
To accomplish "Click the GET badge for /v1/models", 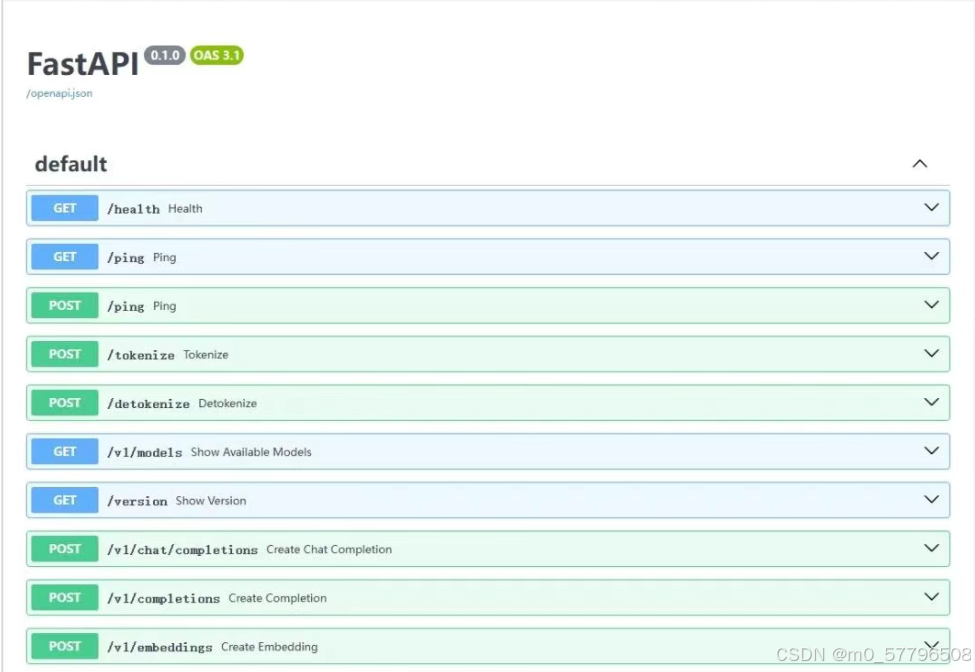I will [65, 451].
